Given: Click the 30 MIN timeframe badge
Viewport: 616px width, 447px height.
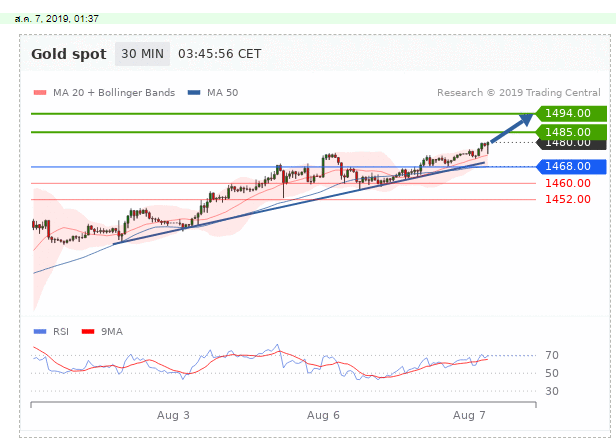Looking at the screenshot, I should [142, 54].
